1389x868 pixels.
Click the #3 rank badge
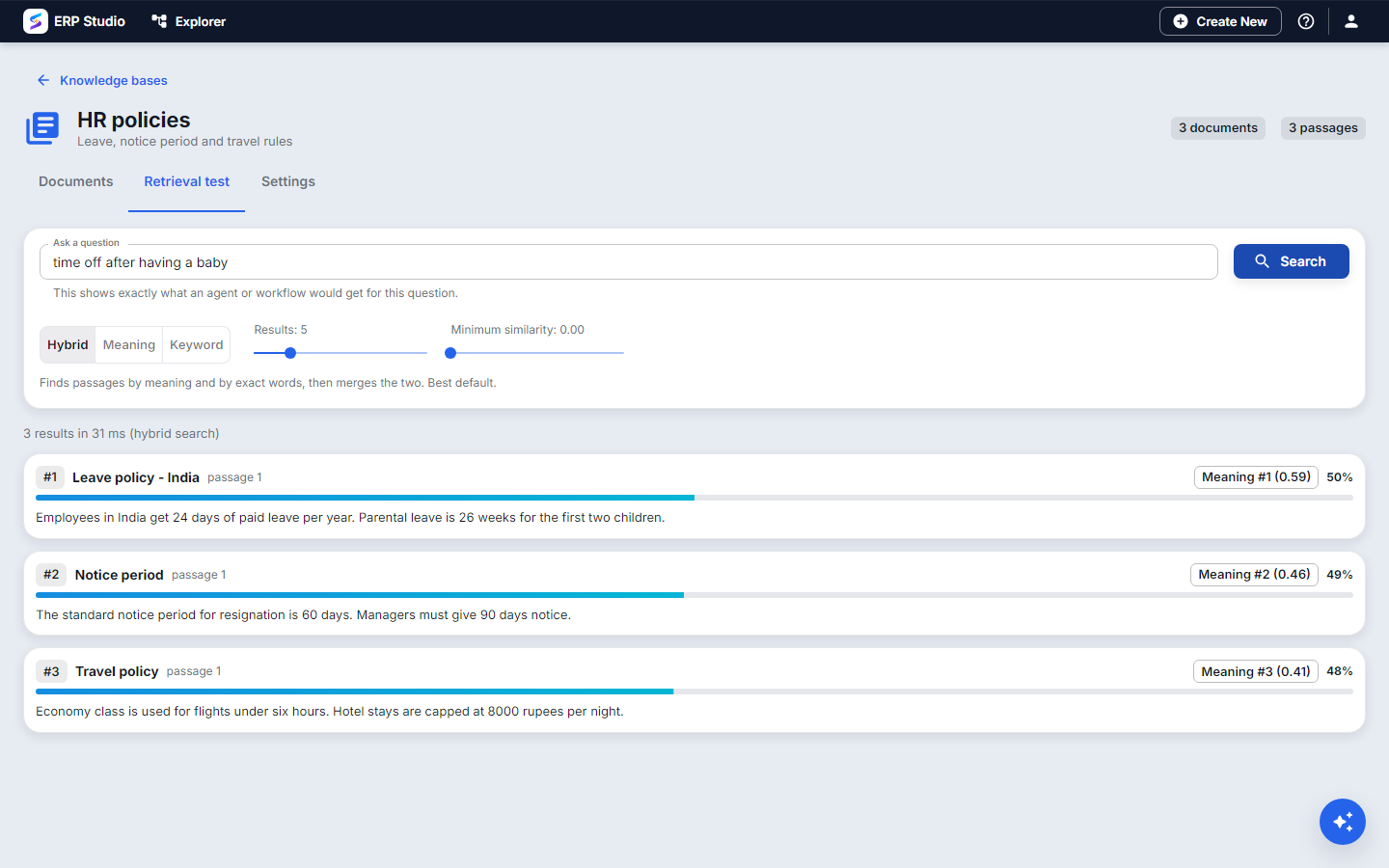(x=51, y=671)
